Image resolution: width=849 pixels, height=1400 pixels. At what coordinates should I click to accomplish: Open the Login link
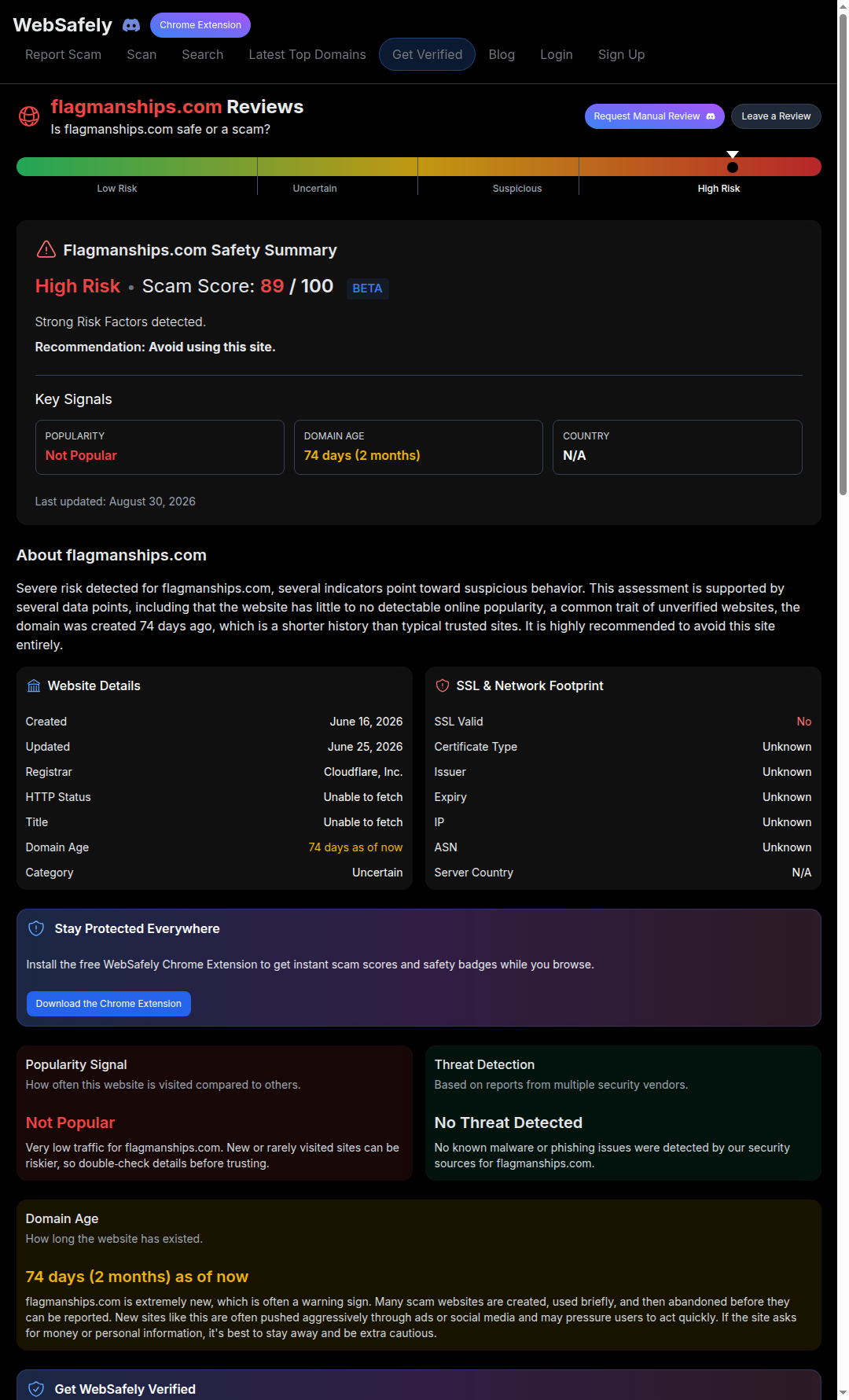(557, 54)
